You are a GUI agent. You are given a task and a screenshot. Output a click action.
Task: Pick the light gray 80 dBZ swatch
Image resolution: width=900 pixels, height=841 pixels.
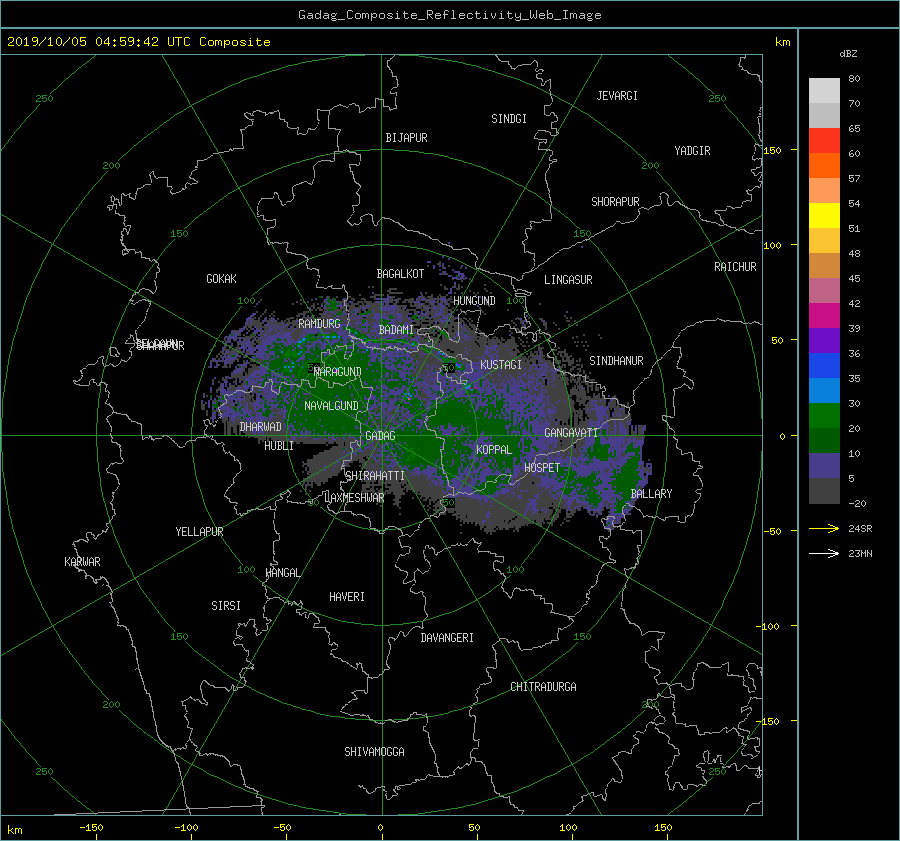click(824, 91)
